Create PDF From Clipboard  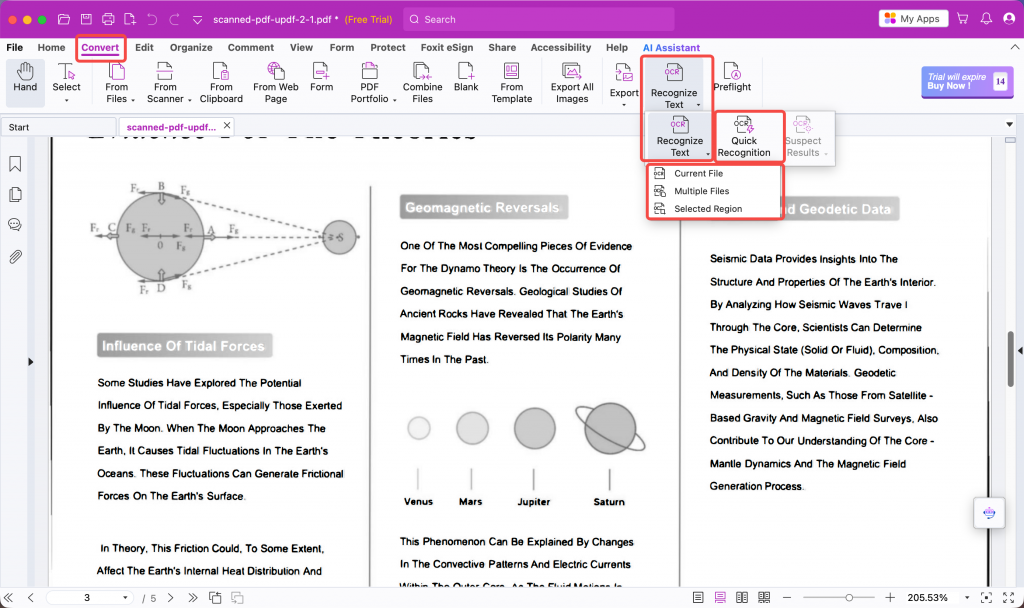click(221, 82)
